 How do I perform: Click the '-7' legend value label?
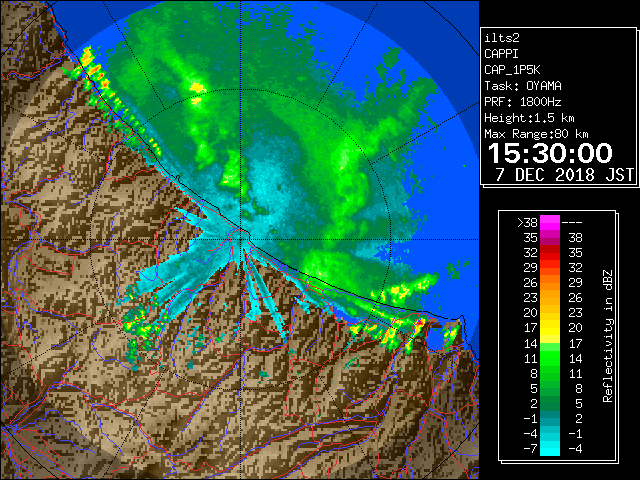click(530, 448)
